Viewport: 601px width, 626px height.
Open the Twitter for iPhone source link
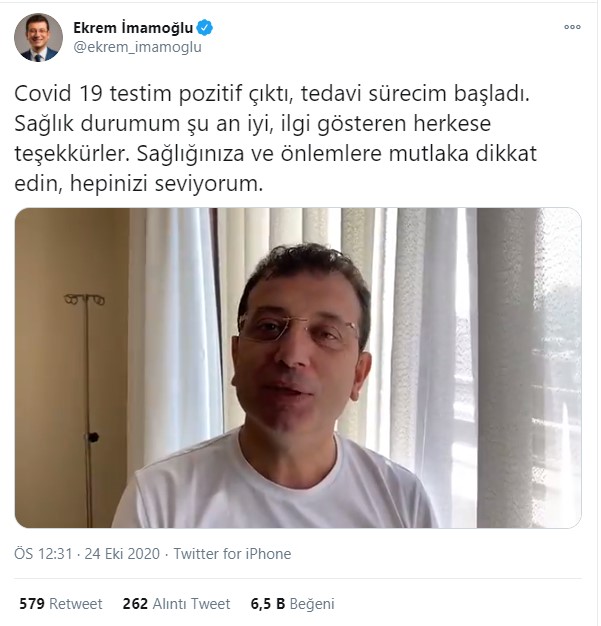(232, 554)
